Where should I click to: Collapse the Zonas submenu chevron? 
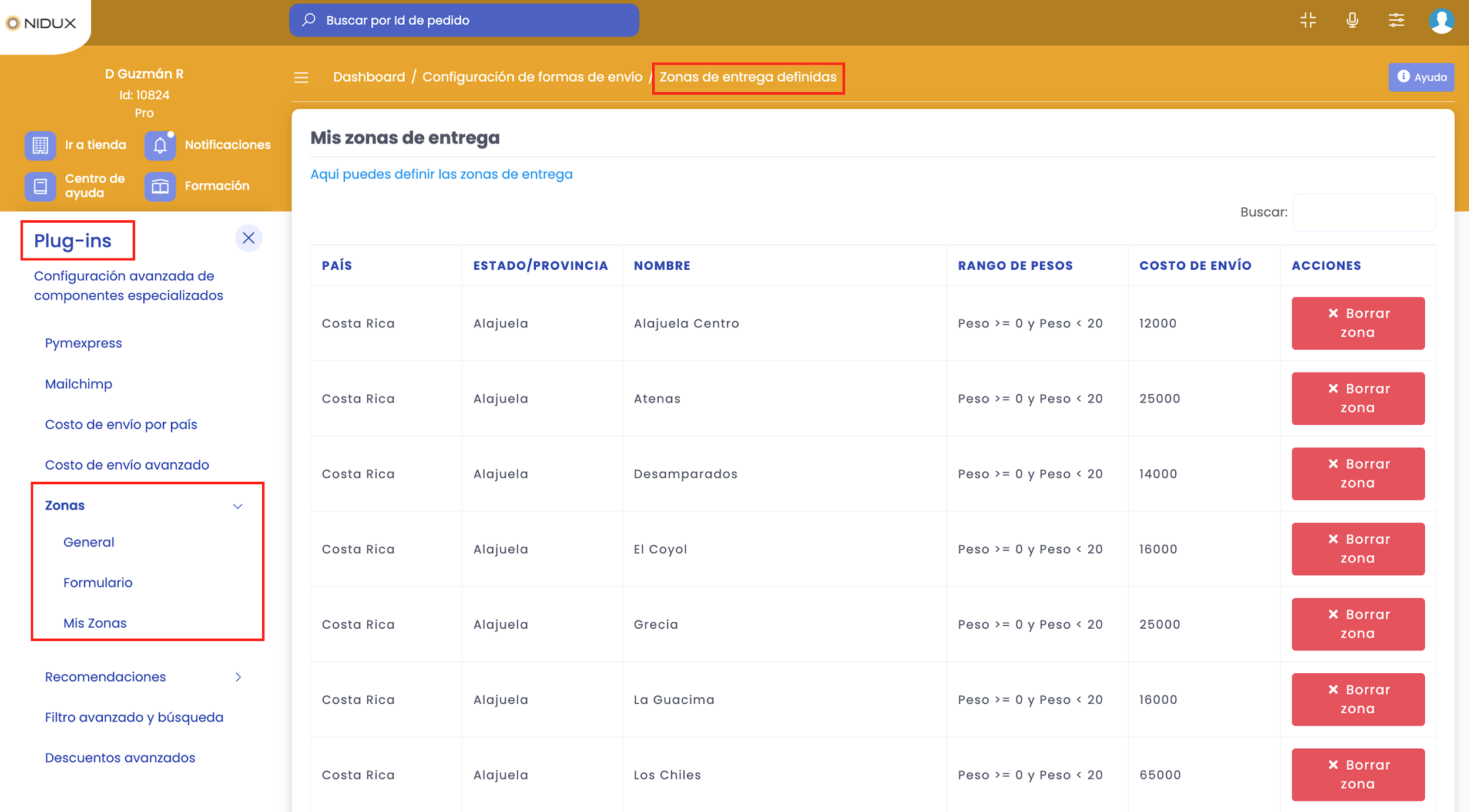coord(237,506)
